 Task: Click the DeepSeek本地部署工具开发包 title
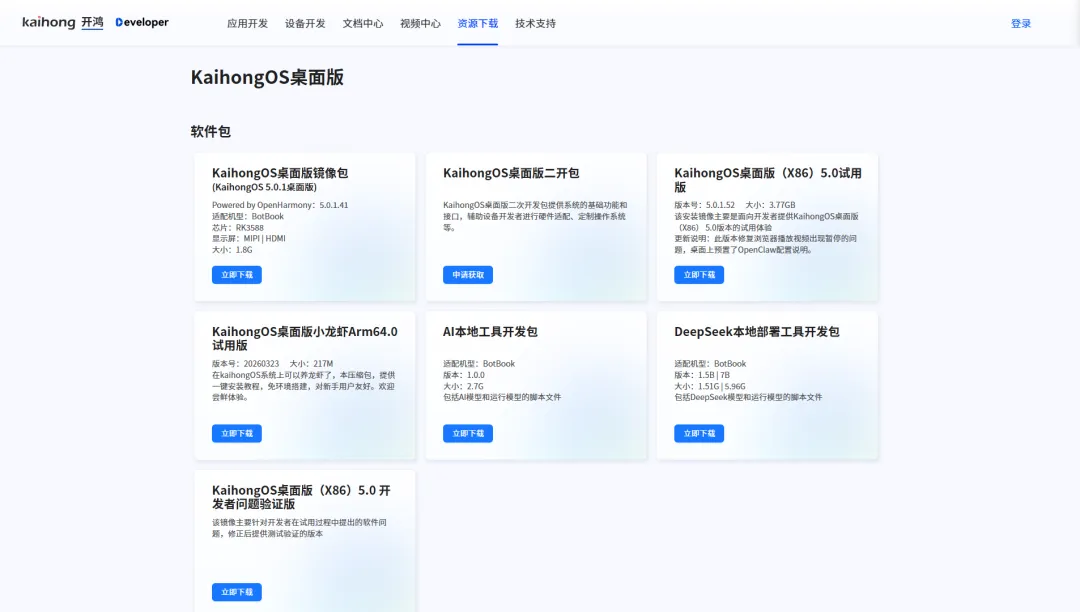click(756, 331)
